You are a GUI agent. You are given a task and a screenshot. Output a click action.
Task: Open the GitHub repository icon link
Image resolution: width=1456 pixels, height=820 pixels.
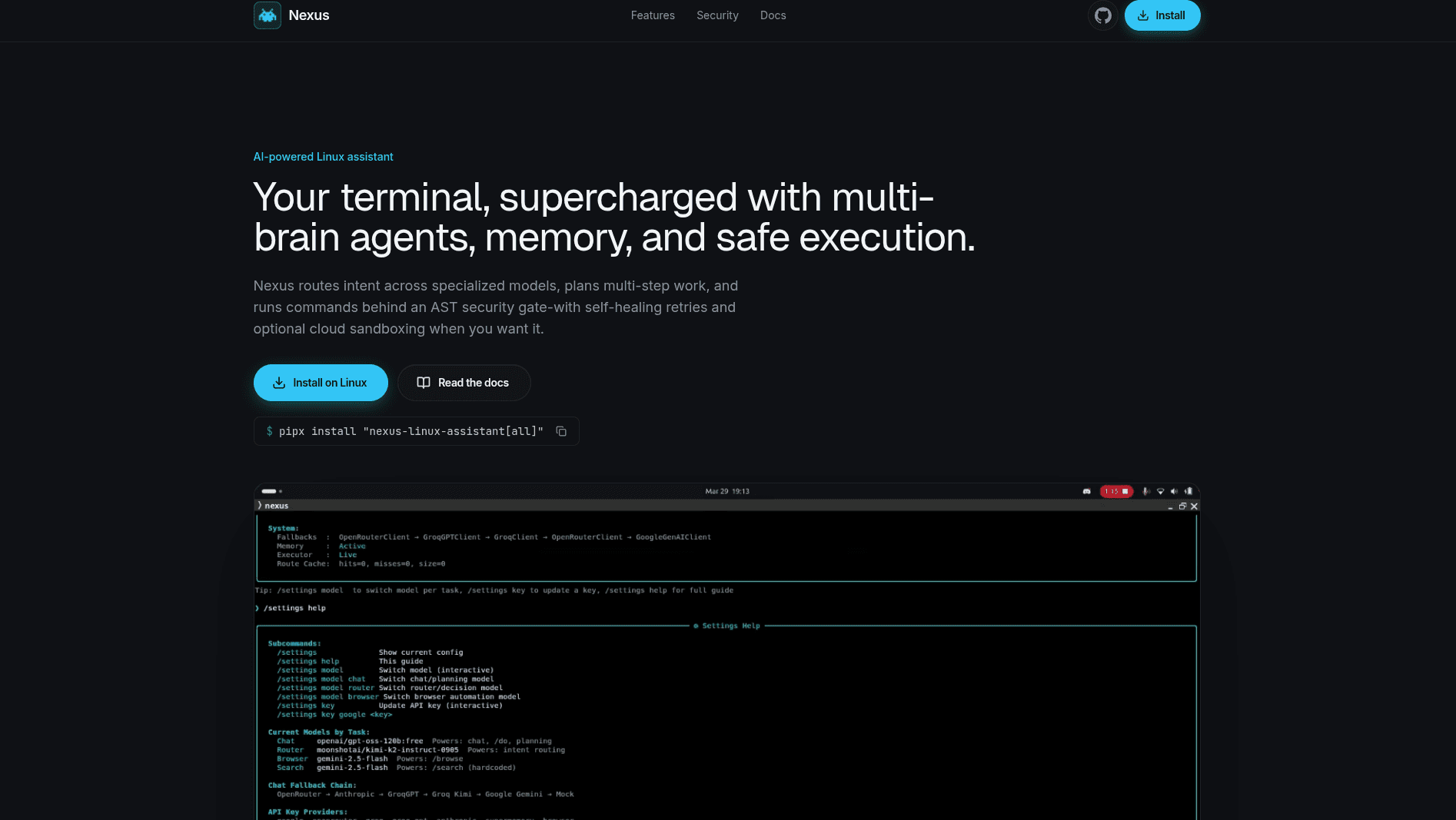pyautogui.click(x=1103, y=15)
